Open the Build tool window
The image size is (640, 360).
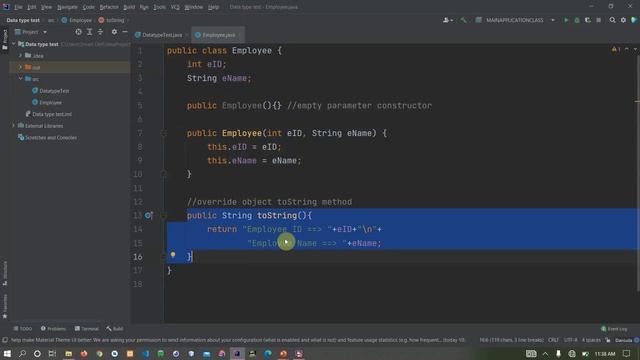click(x=115, y=329)
